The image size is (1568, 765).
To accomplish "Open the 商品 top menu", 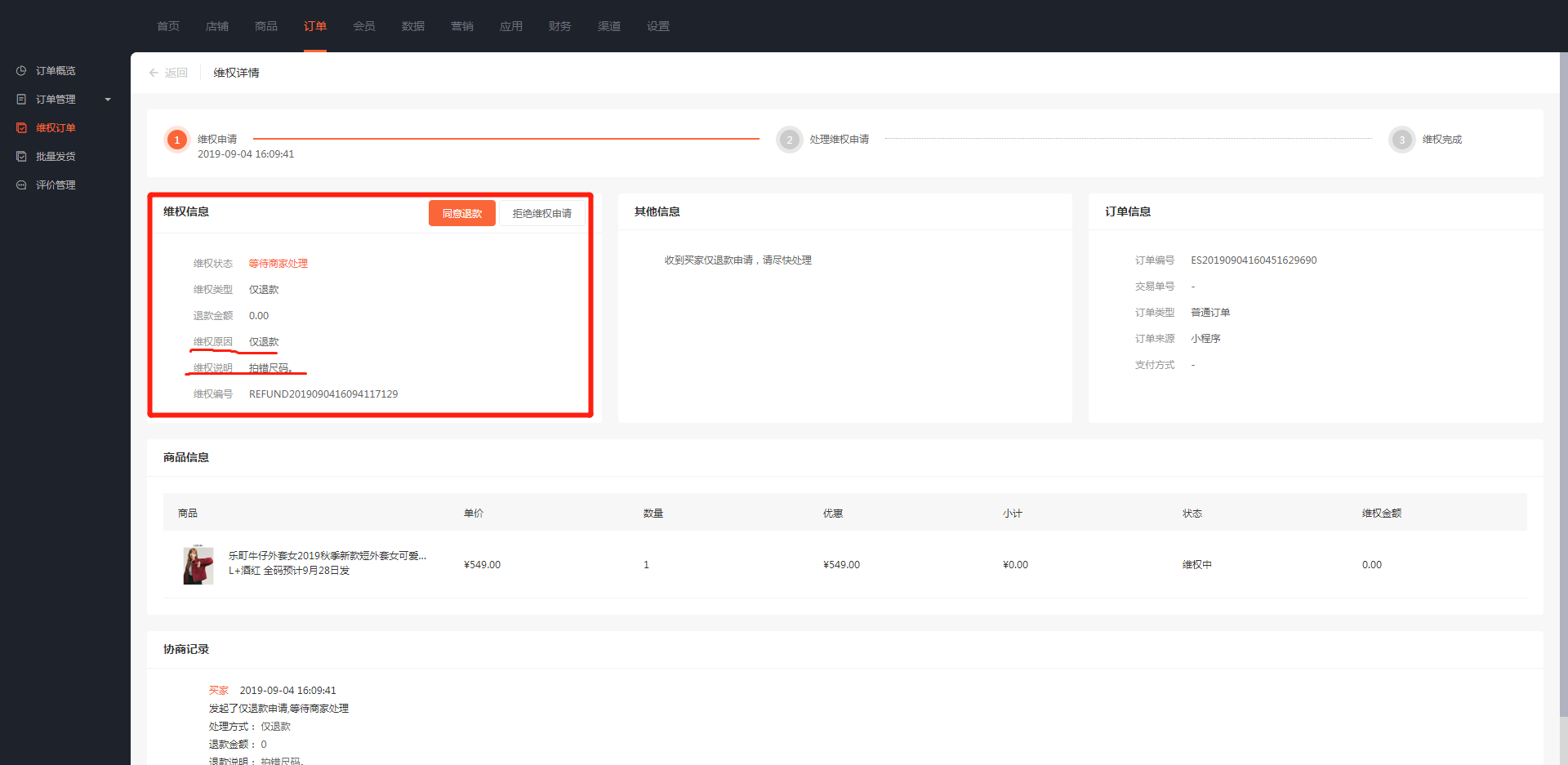I will pos(266,26).
